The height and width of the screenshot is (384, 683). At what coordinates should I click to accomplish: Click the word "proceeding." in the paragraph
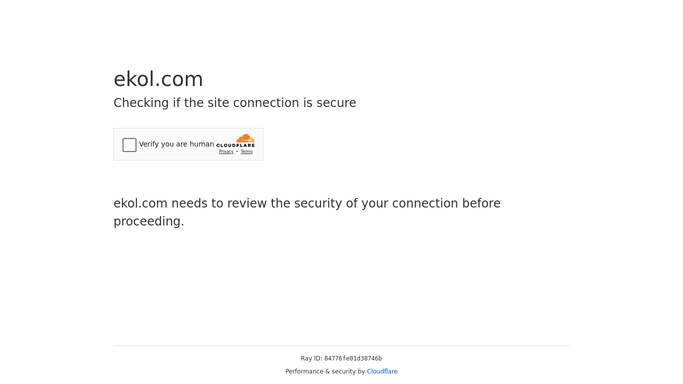tap(149, 222)
